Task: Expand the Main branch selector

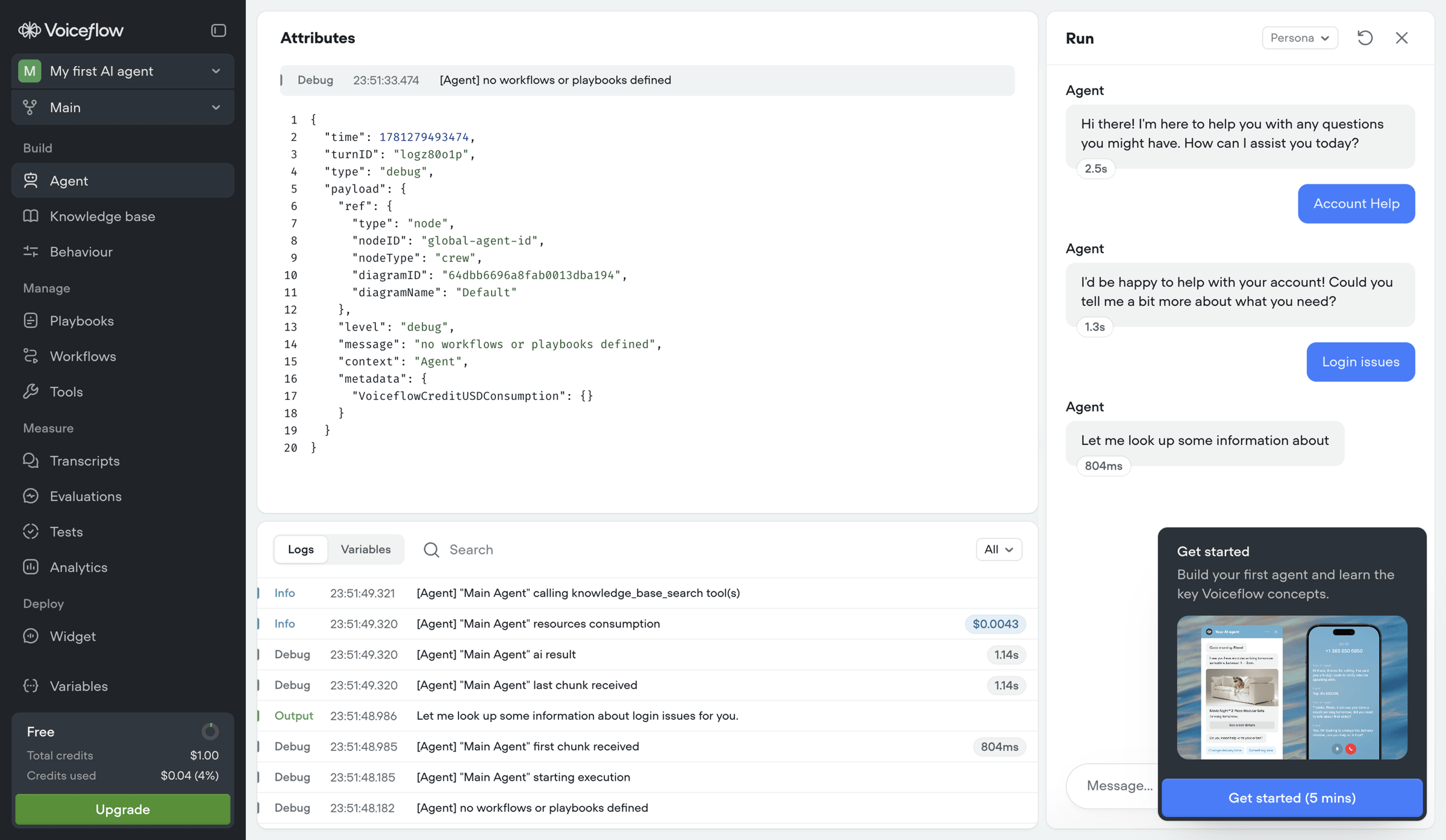Action: [123, 107]
